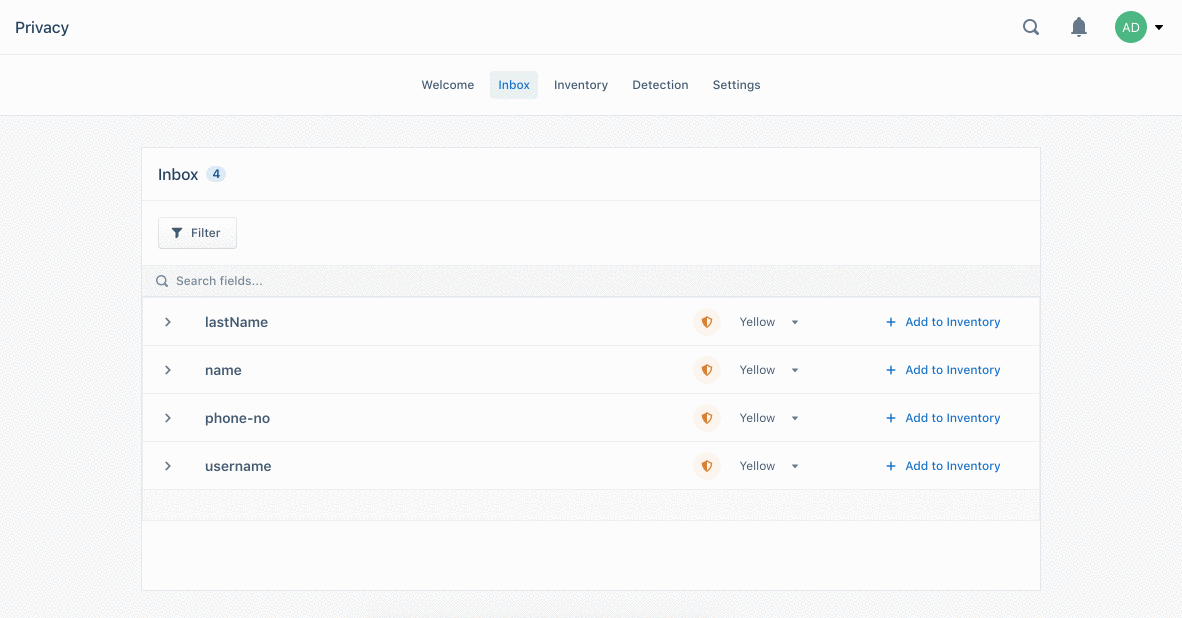Click the Search fields input box

[400, 281]
